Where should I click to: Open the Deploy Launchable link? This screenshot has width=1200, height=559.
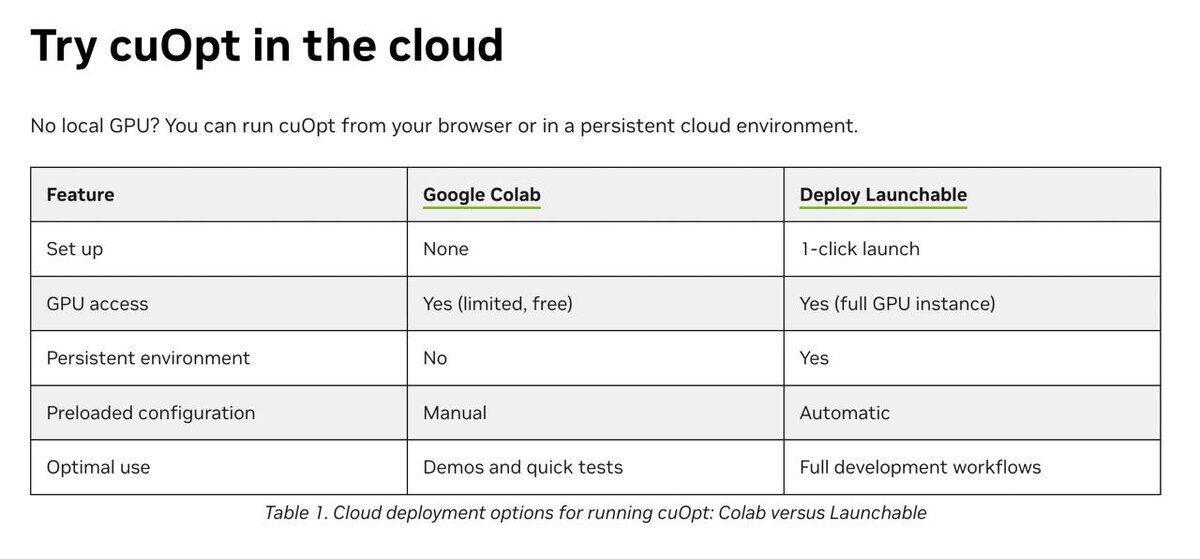[883, 194]
